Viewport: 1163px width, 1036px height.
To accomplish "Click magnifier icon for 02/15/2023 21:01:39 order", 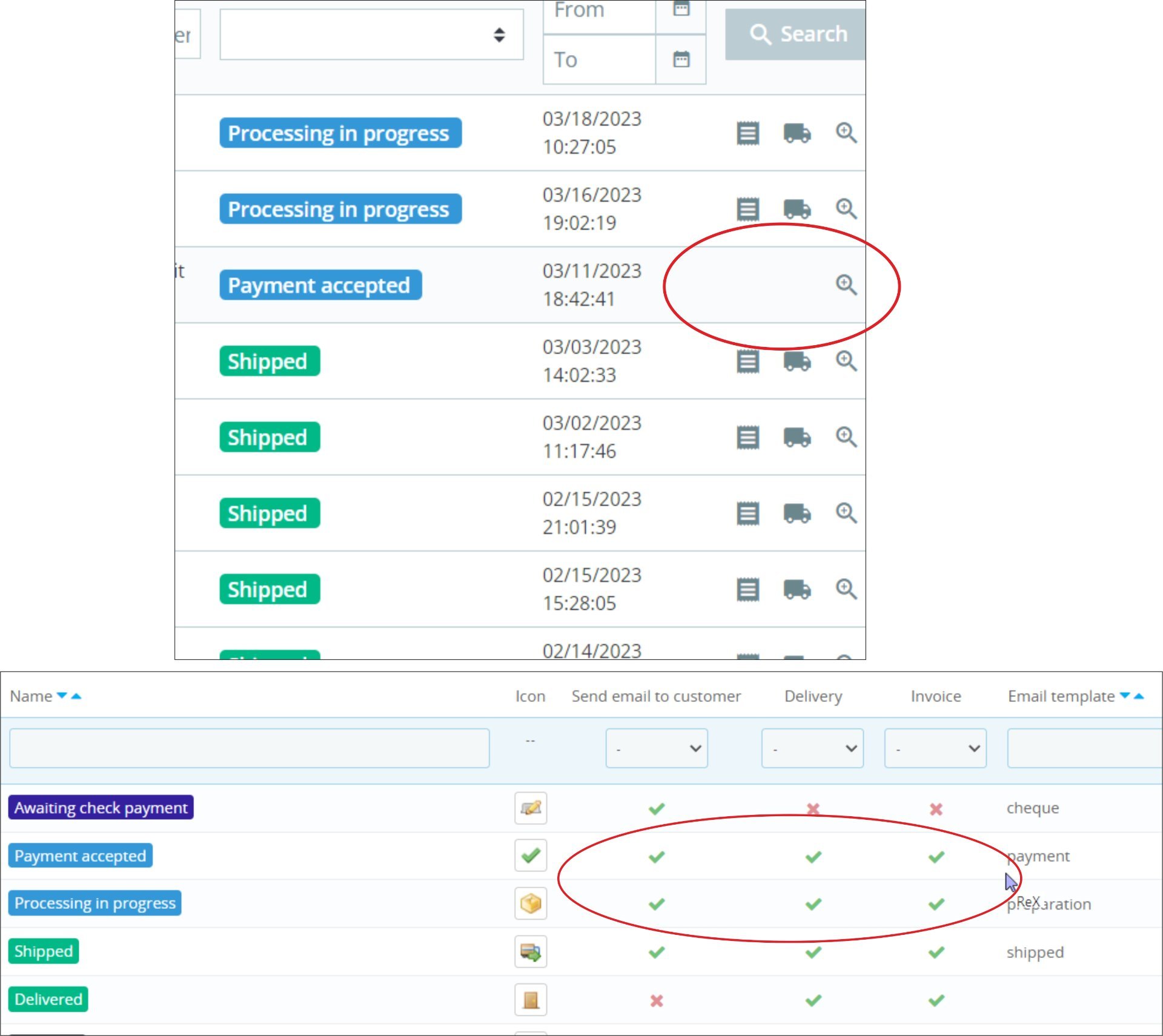I will [x=846, y=513].
